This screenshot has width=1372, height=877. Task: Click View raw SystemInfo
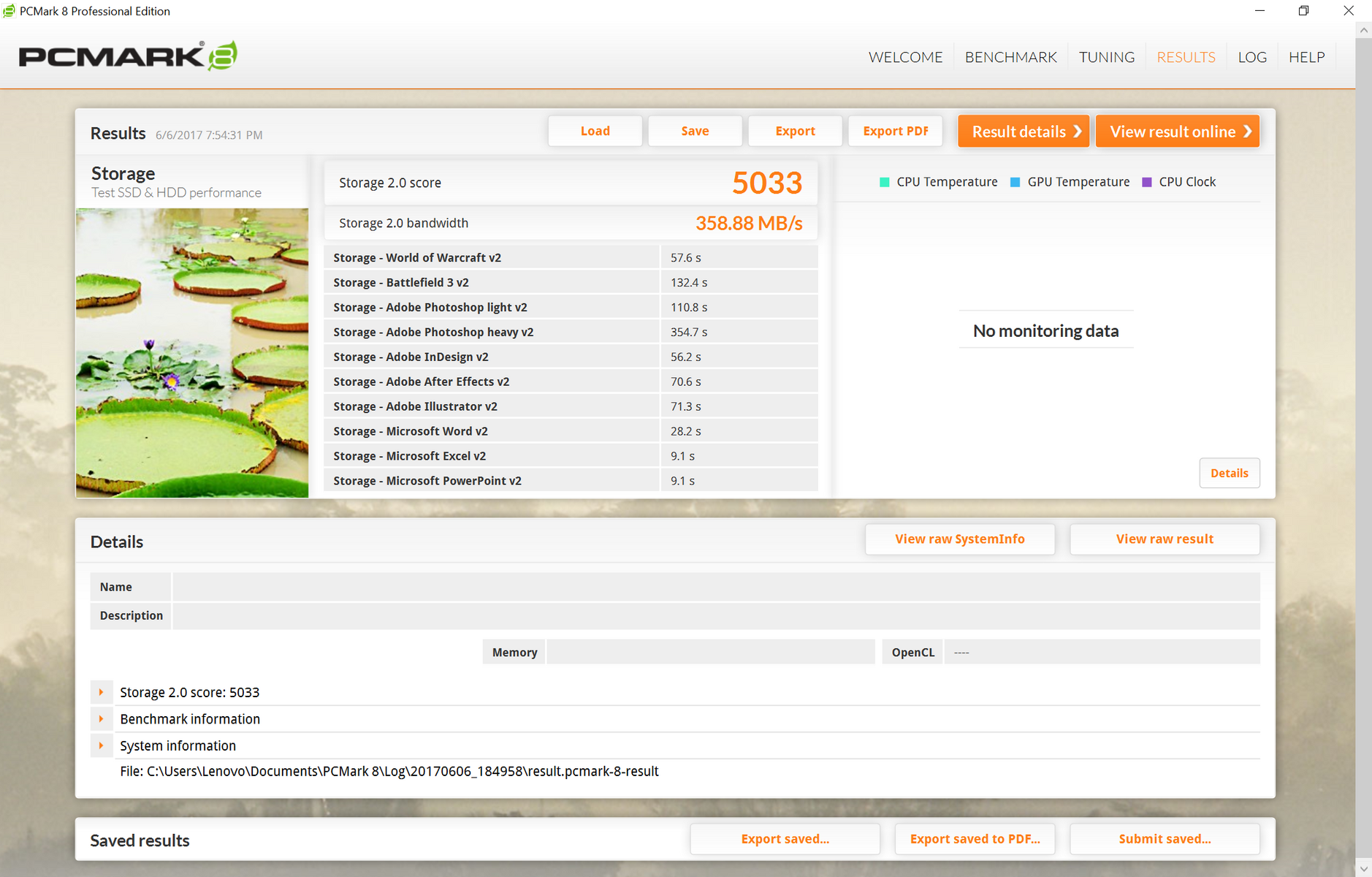point(960,539)
